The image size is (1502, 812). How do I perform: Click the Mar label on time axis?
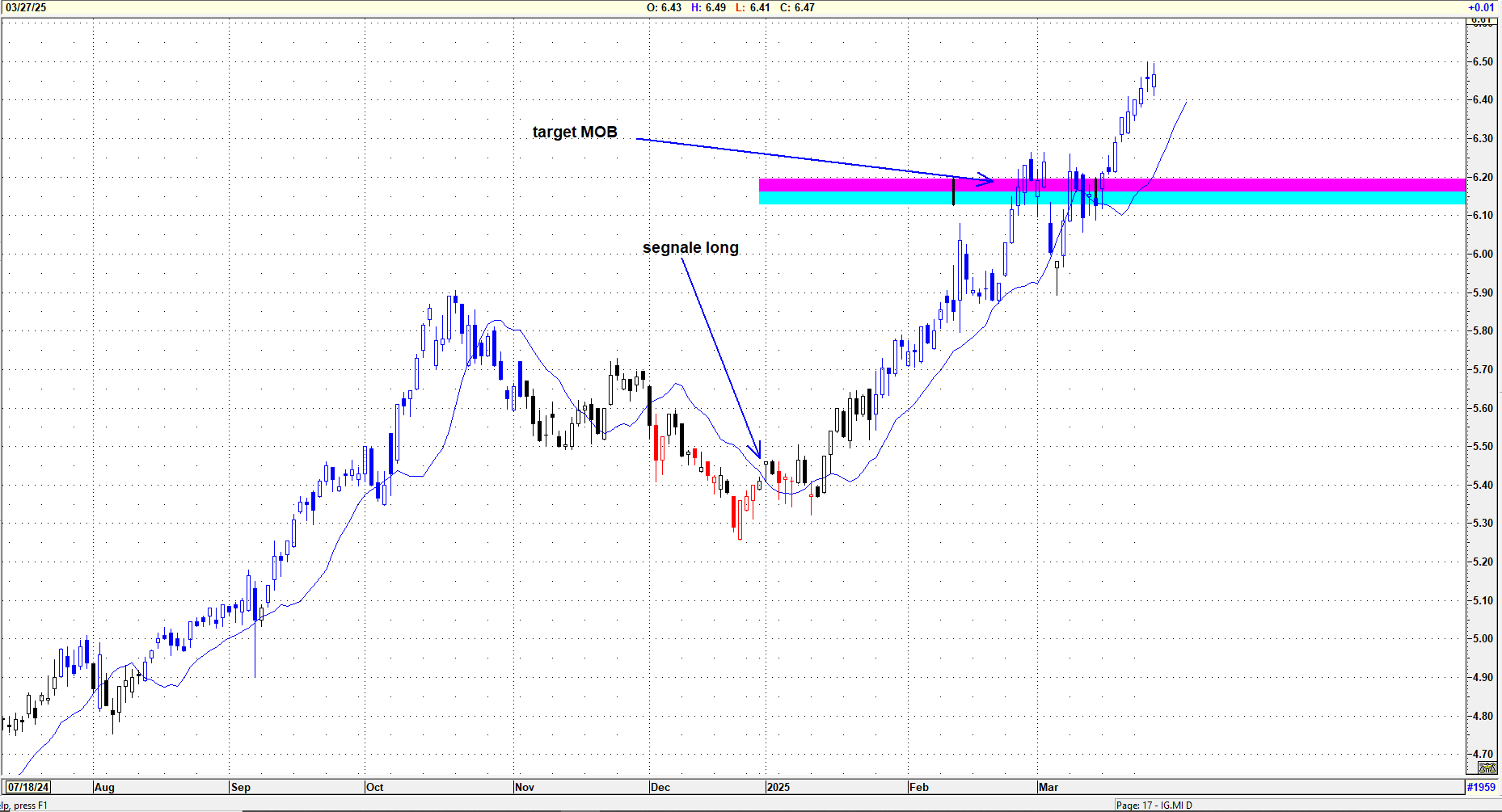coord(1048,787)
